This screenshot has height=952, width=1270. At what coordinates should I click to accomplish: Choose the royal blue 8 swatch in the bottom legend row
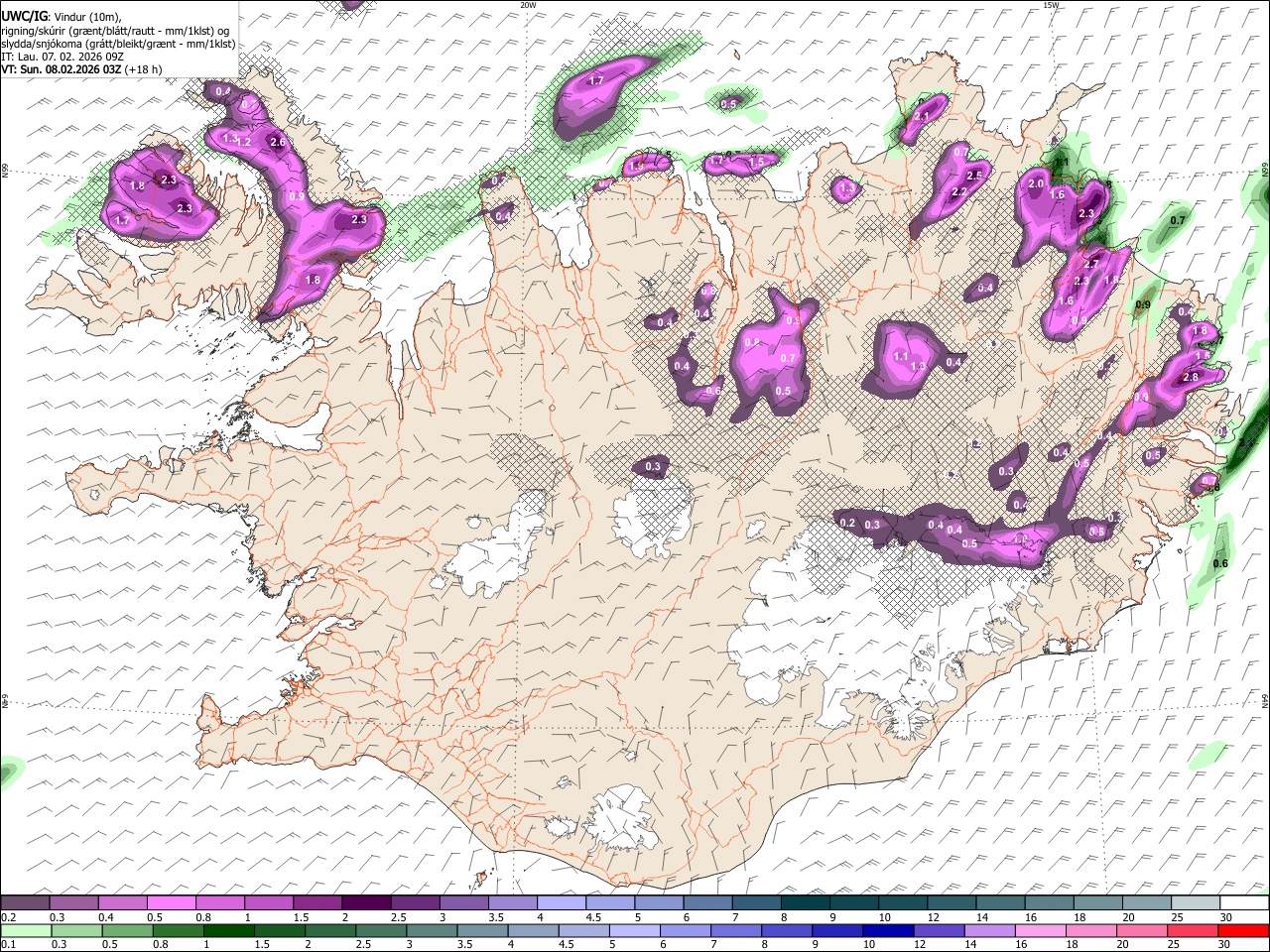[788, 931]
